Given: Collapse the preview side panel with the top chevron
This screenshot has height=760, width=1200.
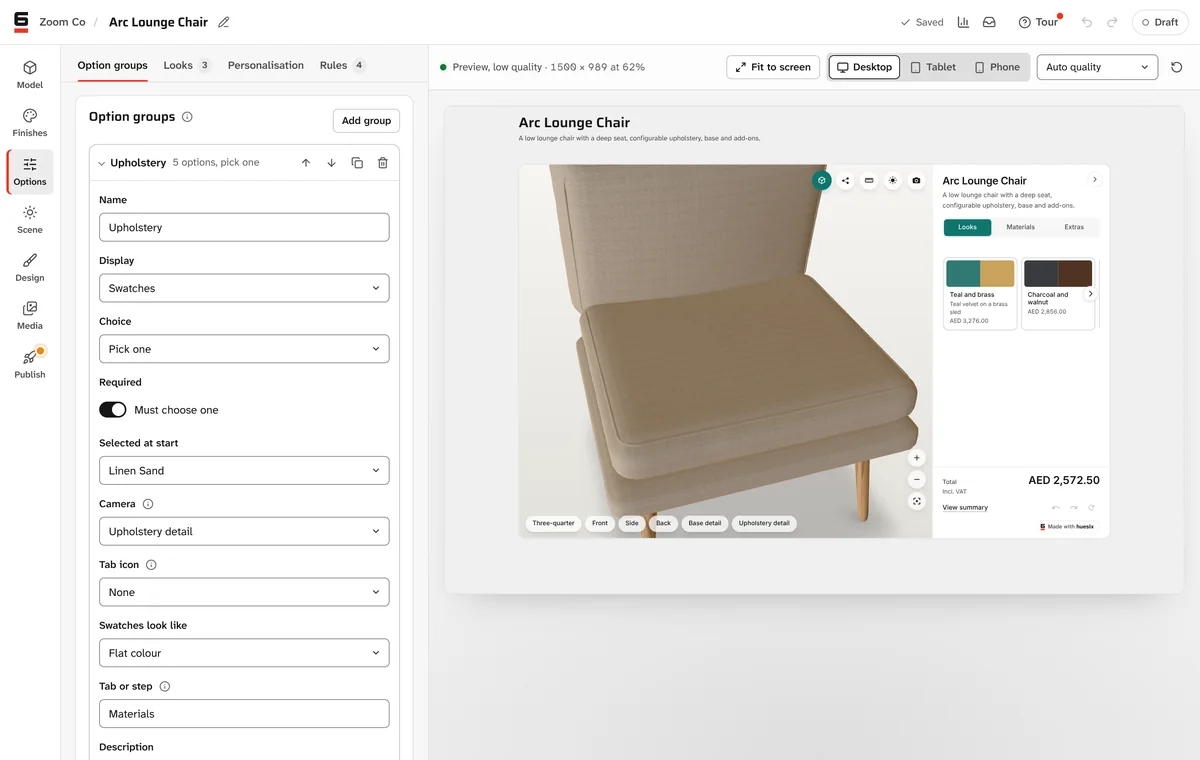Looking at the screenshot, I should click(1095, 180).
